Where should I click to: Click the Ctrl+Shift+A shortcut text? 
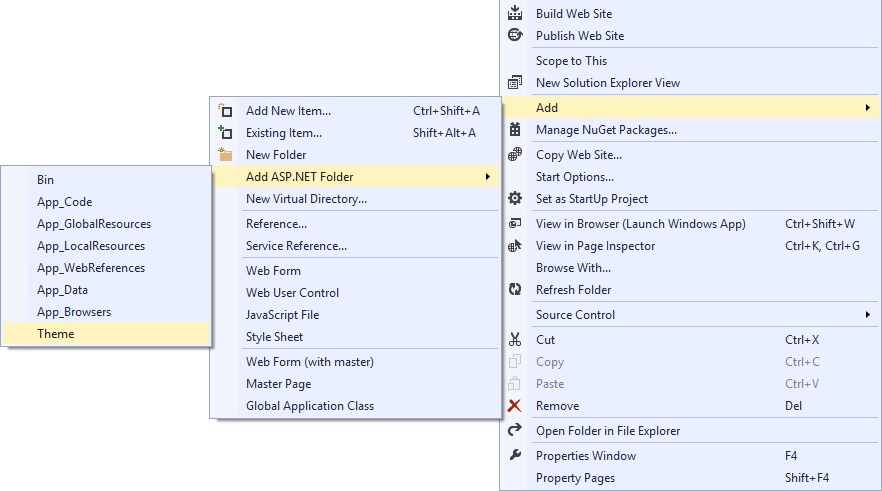446,110
